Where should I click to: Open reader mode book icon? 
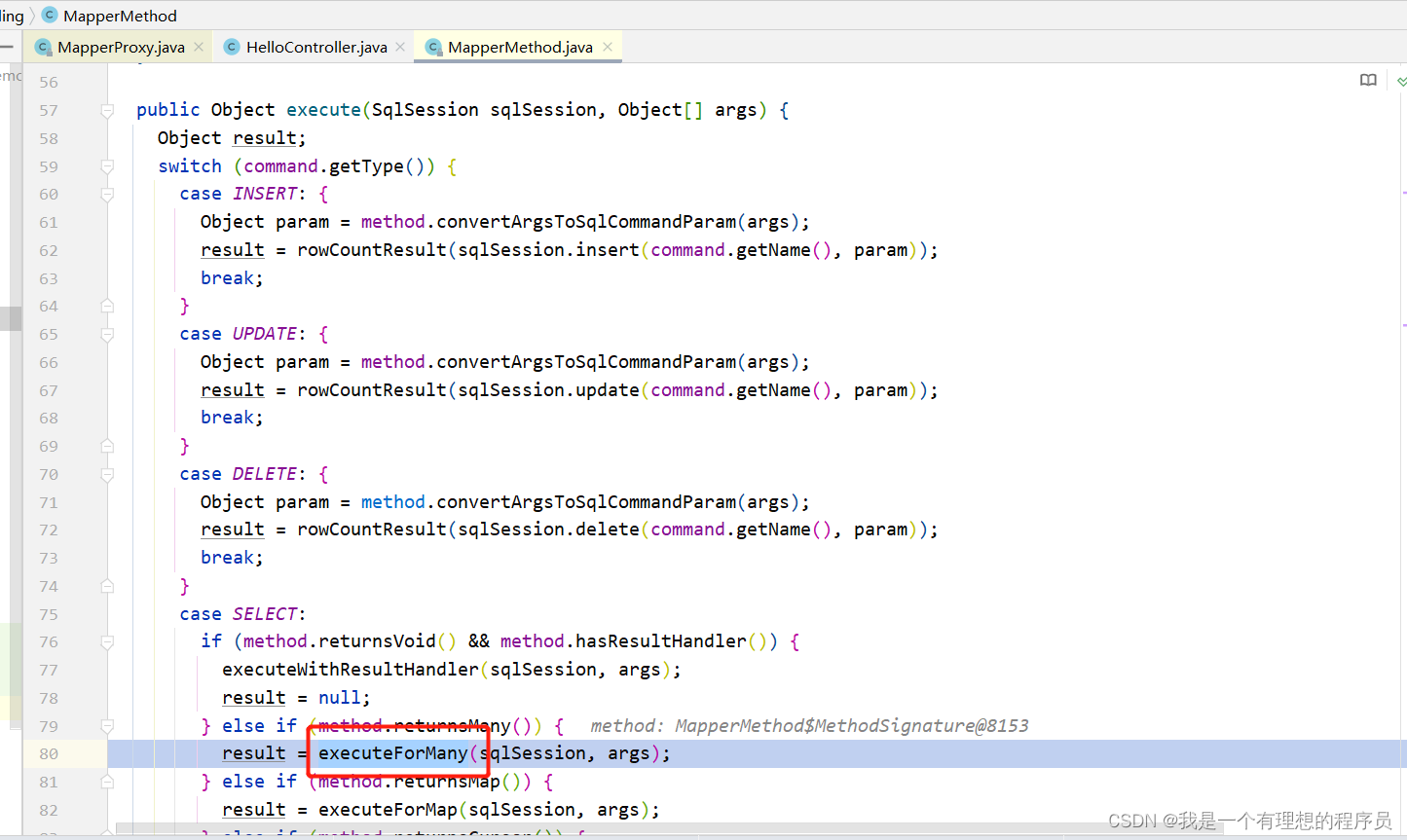click(x=1368, y=80)
